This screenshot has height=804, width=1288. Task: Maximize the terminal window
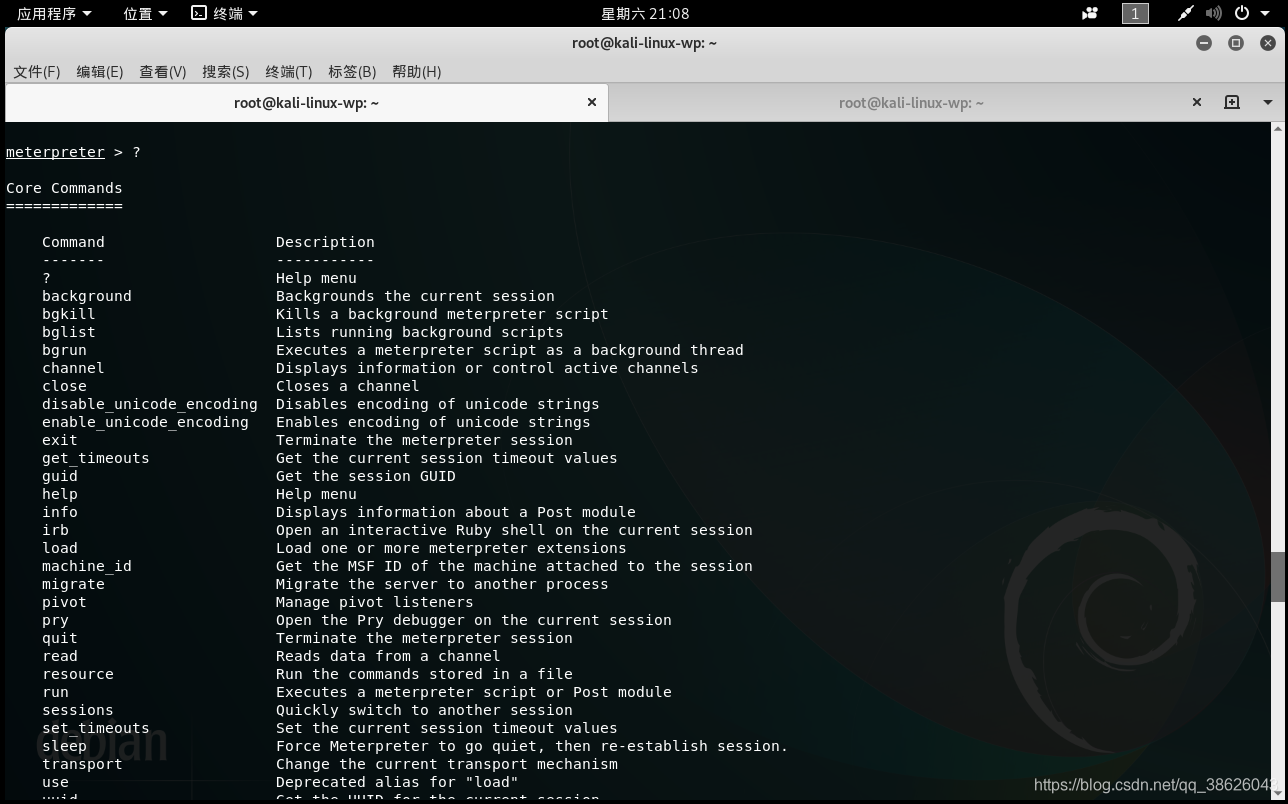(x=1236, y=43)
